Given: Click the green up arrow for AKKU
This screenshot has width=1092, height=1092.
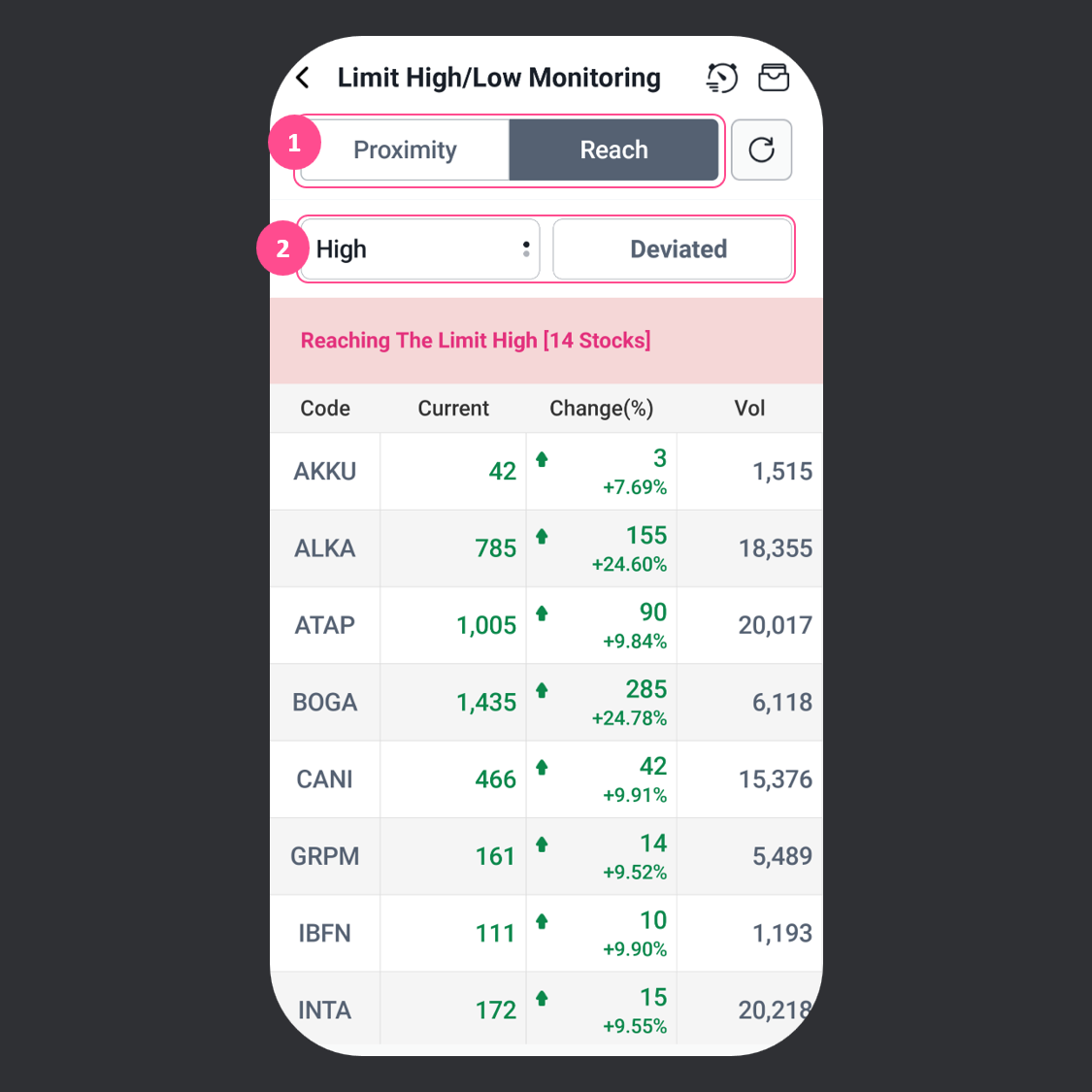Looking at the screenshot, I should (x=543, y=459).
